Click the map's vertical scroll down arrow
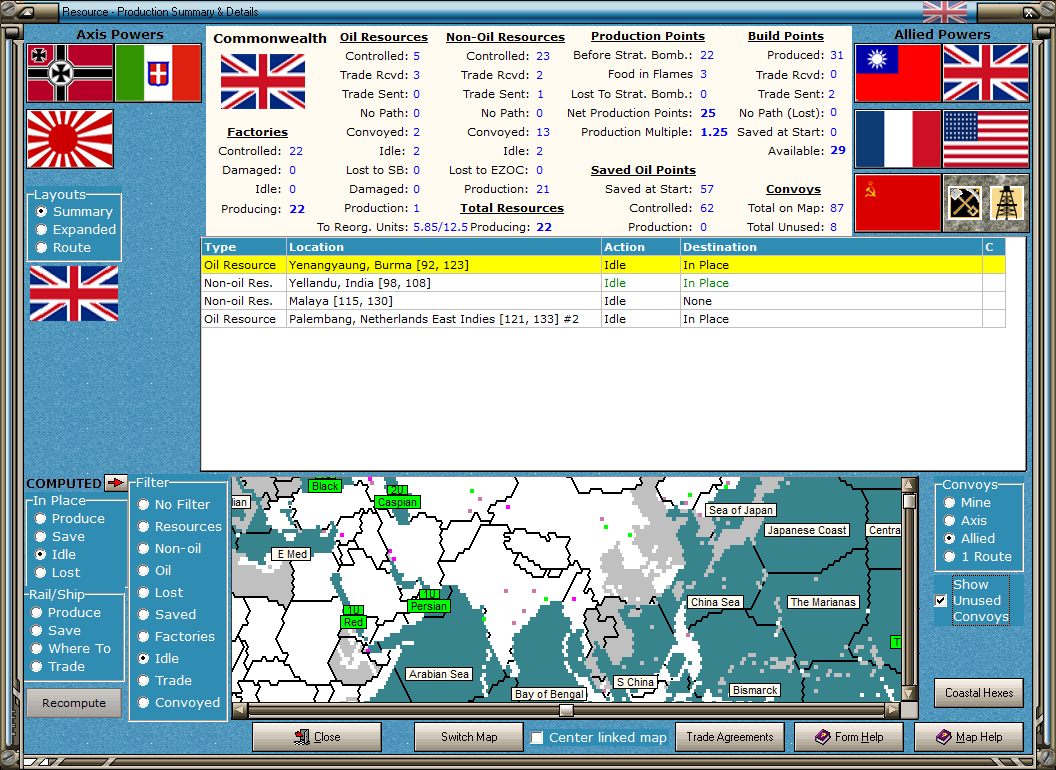Screen dimensions: 1056x770 point(909,693)
